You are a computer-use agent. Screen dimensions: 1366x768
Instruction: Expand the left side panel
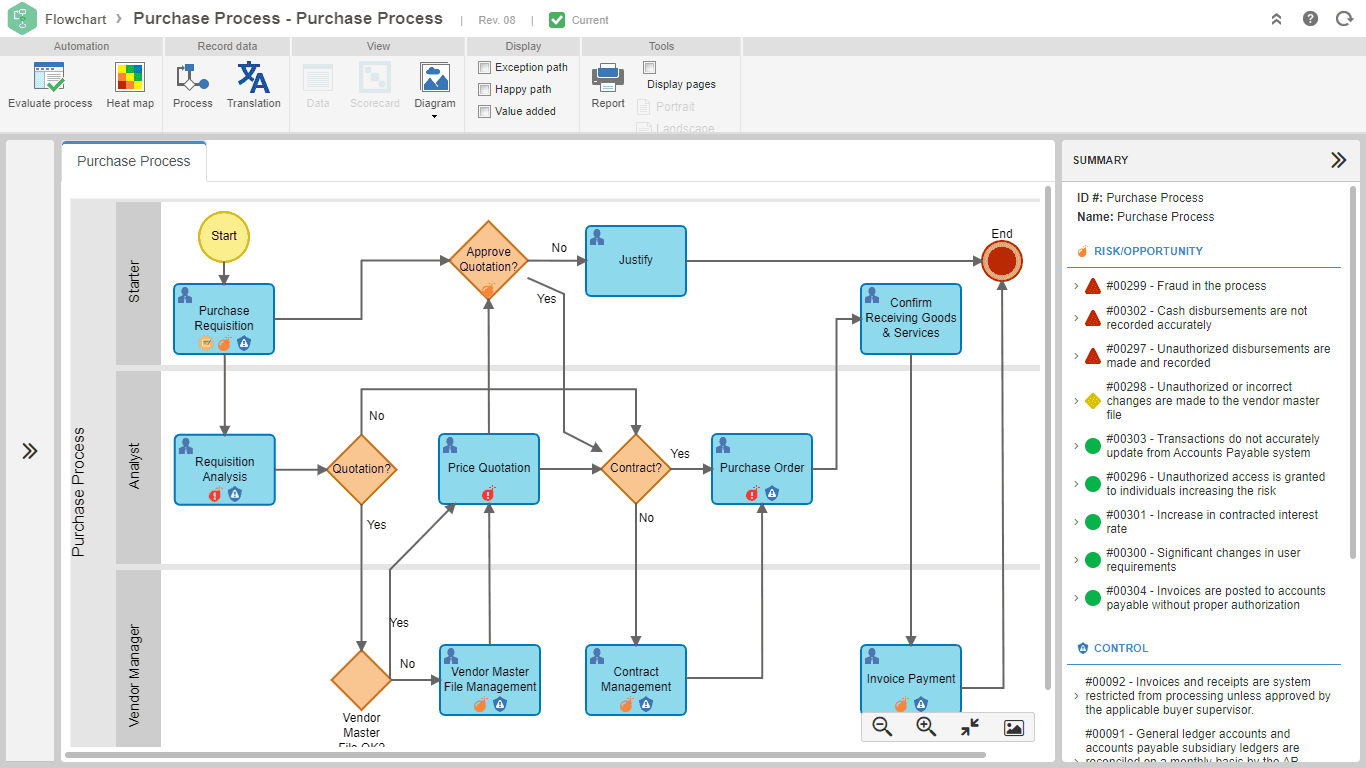click(x=30, y=451)
